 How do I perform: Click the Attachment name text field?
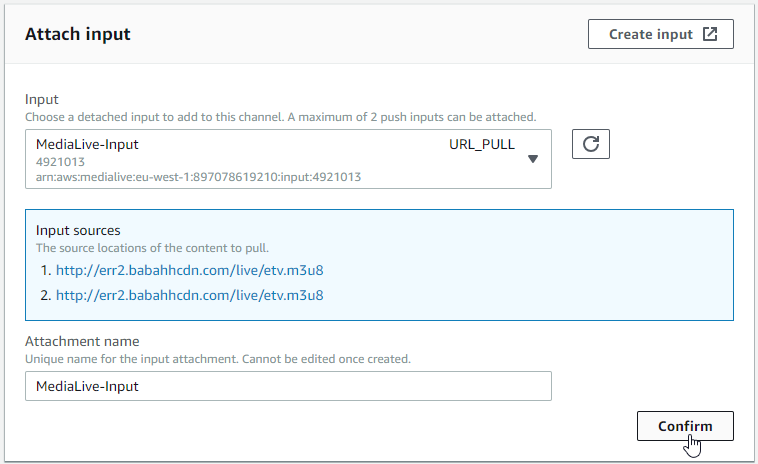pos(288,386)
